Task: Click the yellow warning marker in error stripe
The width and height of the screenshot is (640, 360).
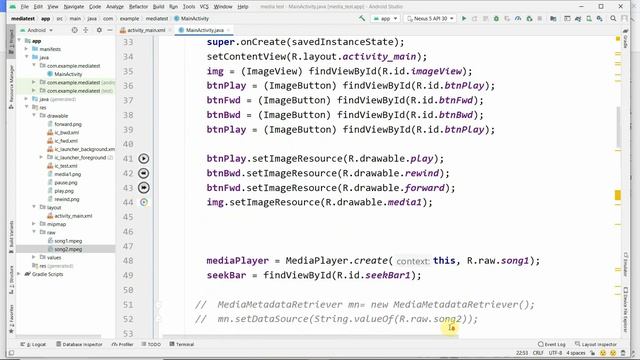Action: (618, 195)
